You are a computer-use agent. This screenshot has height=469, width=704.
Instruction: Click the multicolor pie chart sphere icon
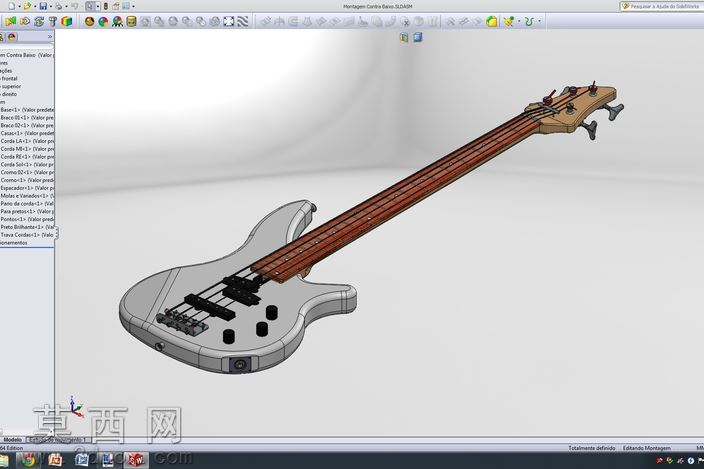(103, 21)
